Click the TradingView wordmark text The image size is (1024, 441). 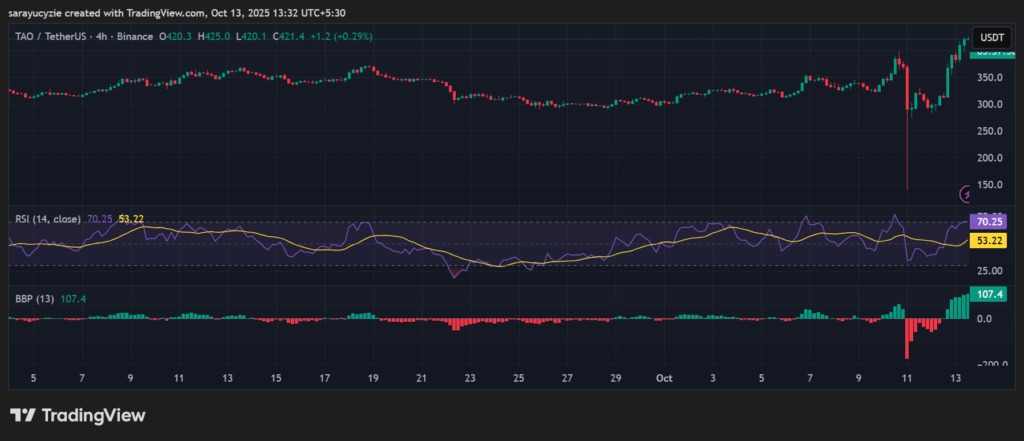pos(92,415)
